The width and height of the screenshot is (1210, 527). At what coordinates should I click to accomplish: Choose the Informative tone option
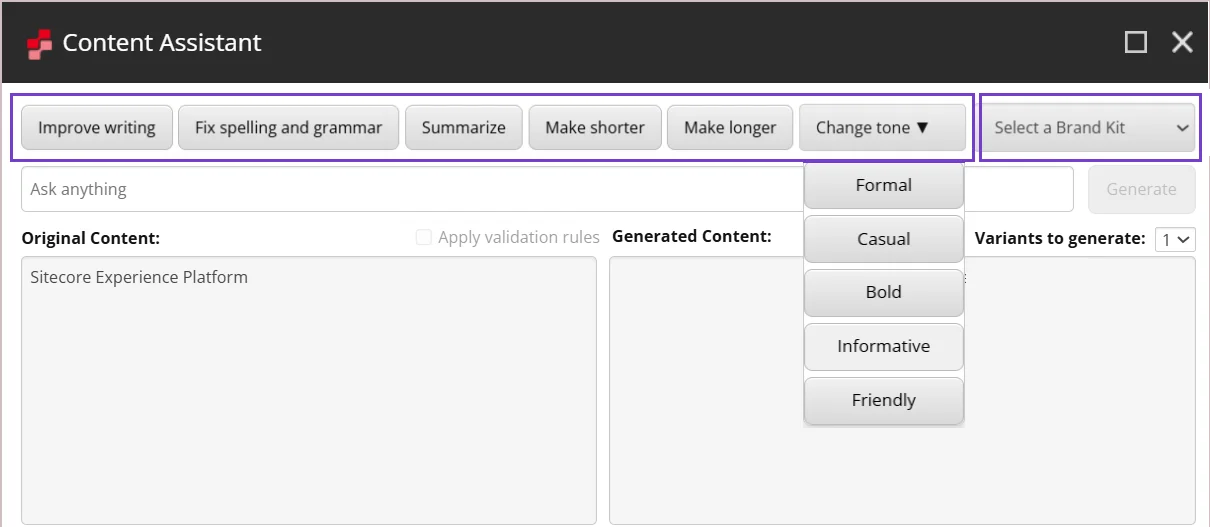[884, 346]
